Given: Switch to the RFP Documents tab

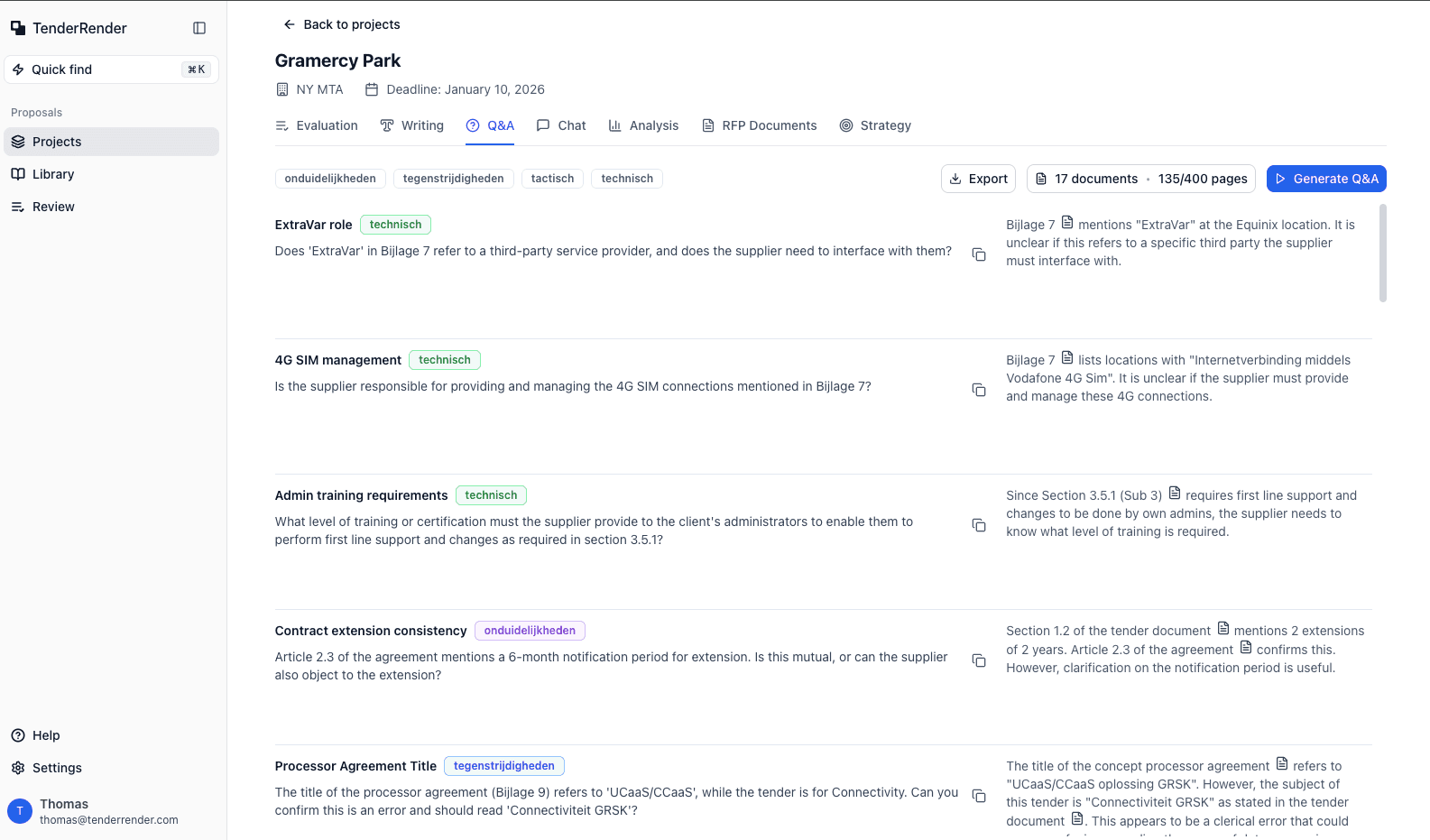Looking at the screenshot, I should tap(759, 125).
